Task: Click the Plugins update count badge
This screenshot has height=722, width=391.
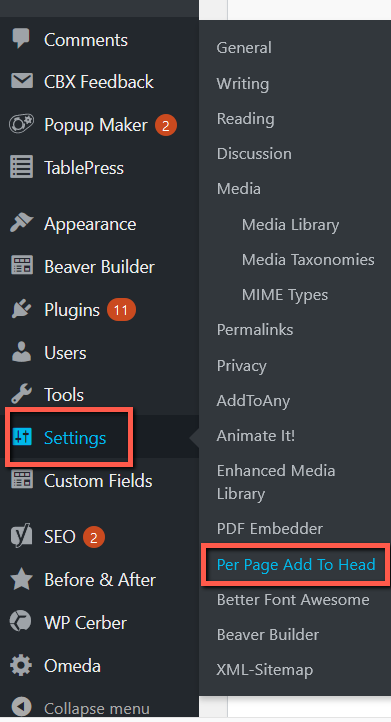Action: pyautogui.click(x=121, y=309)
